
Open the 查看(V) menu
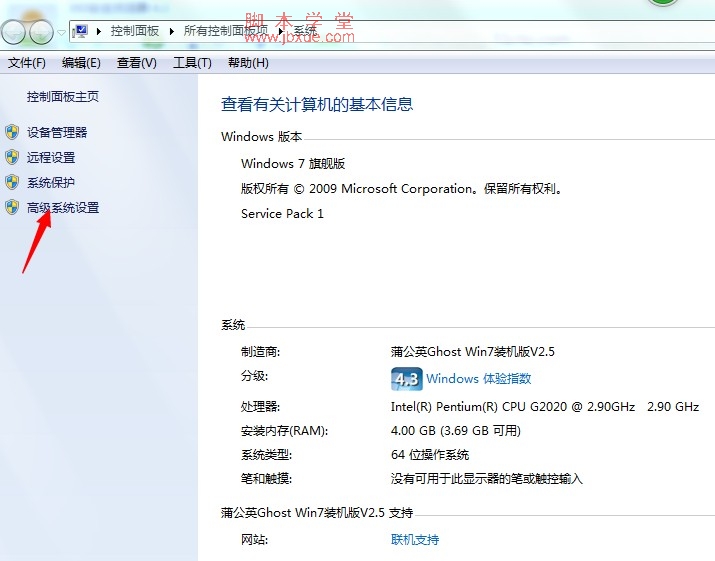[136, 62]
